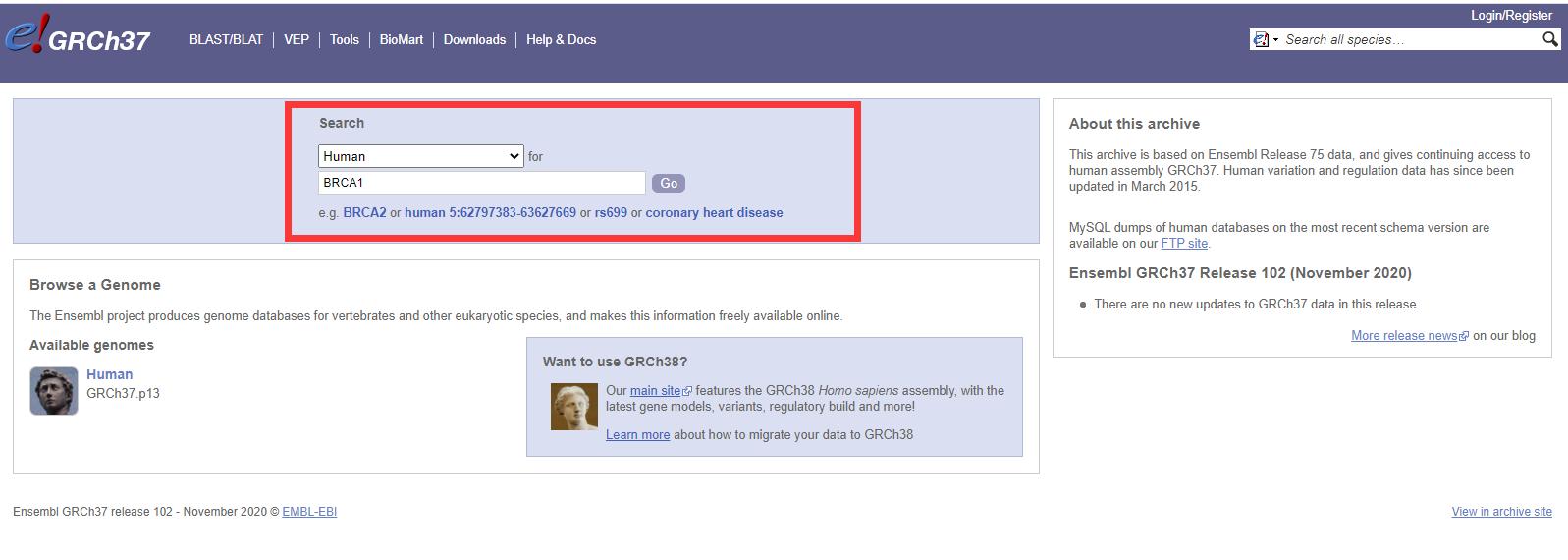Select the BRCA2 example link
The width and height of the screenshot is (1568, 560).
pos(364,212)
